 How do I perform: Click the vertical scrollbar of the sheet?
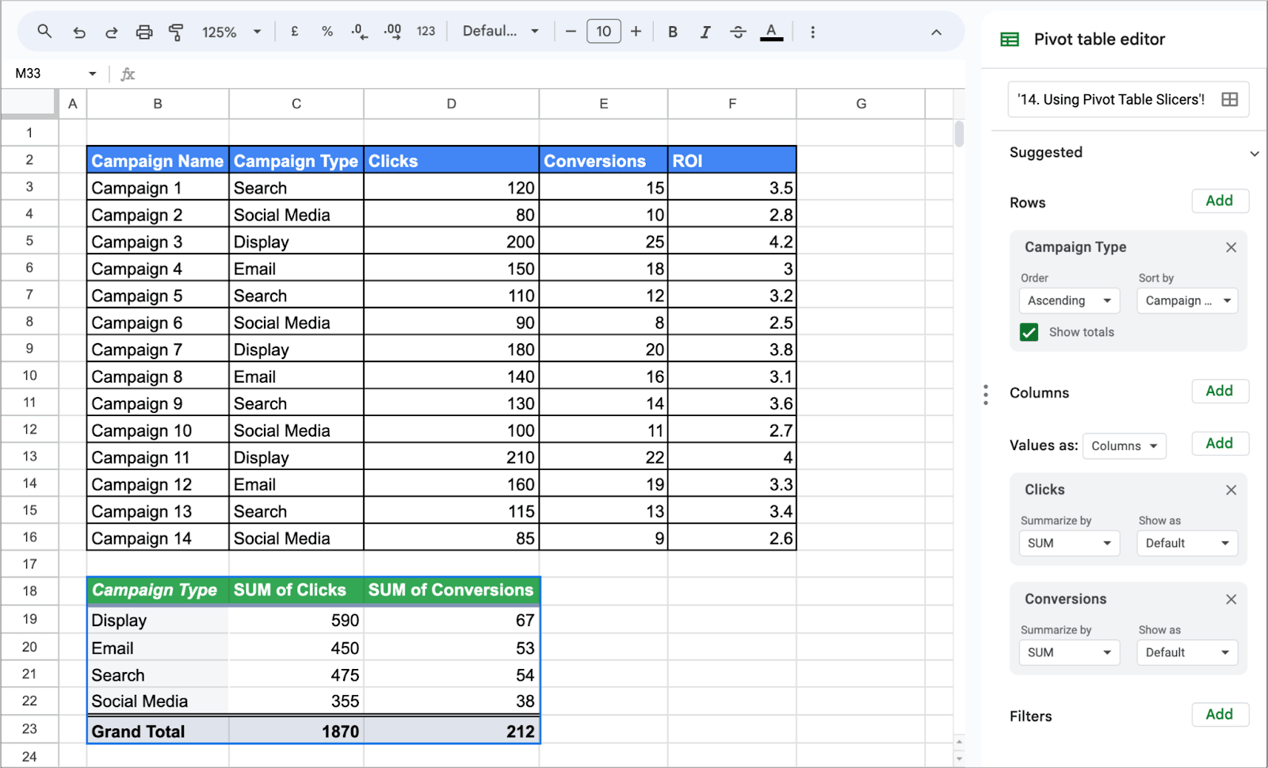pyautogui.click(x=959, y=134)
